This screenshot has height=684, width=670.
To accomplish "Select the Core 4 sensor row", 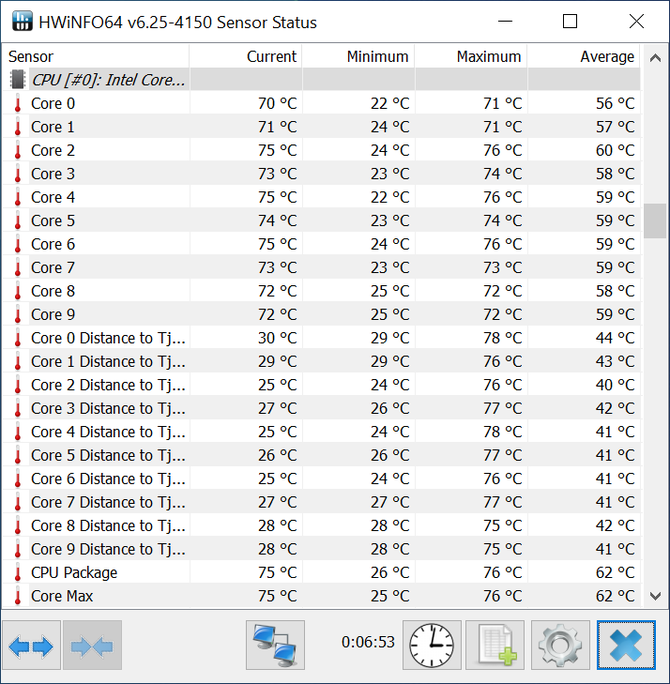I will click(x=322, y=197).
